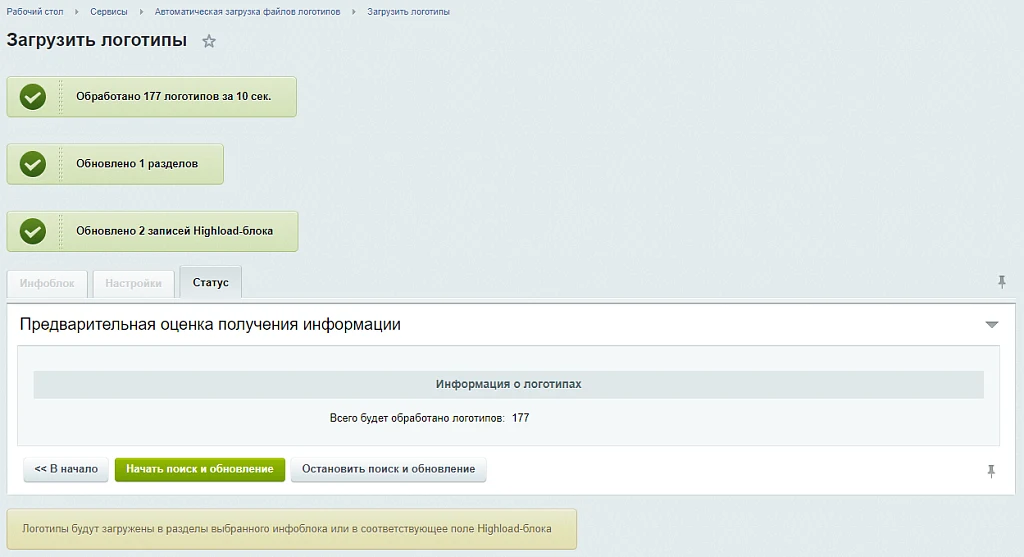The width and height of the screenshot is (1024, 557).
Task: Click the pin icon beside the action buttons
Action: [x=991, y=471]
